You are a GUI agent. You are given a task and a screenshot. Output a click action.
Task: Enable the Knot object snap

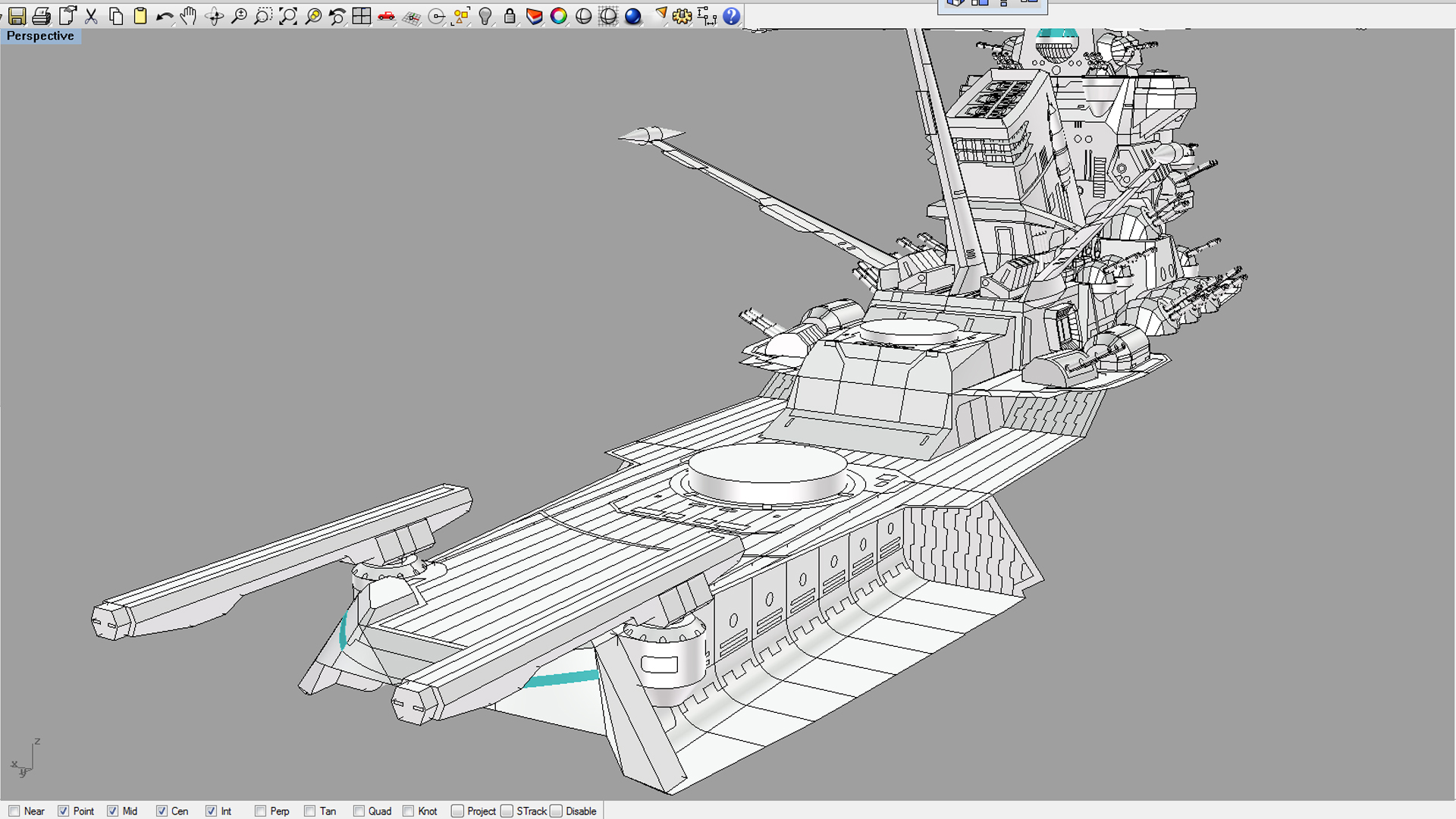pyautogui.click(x=409, y=811)
